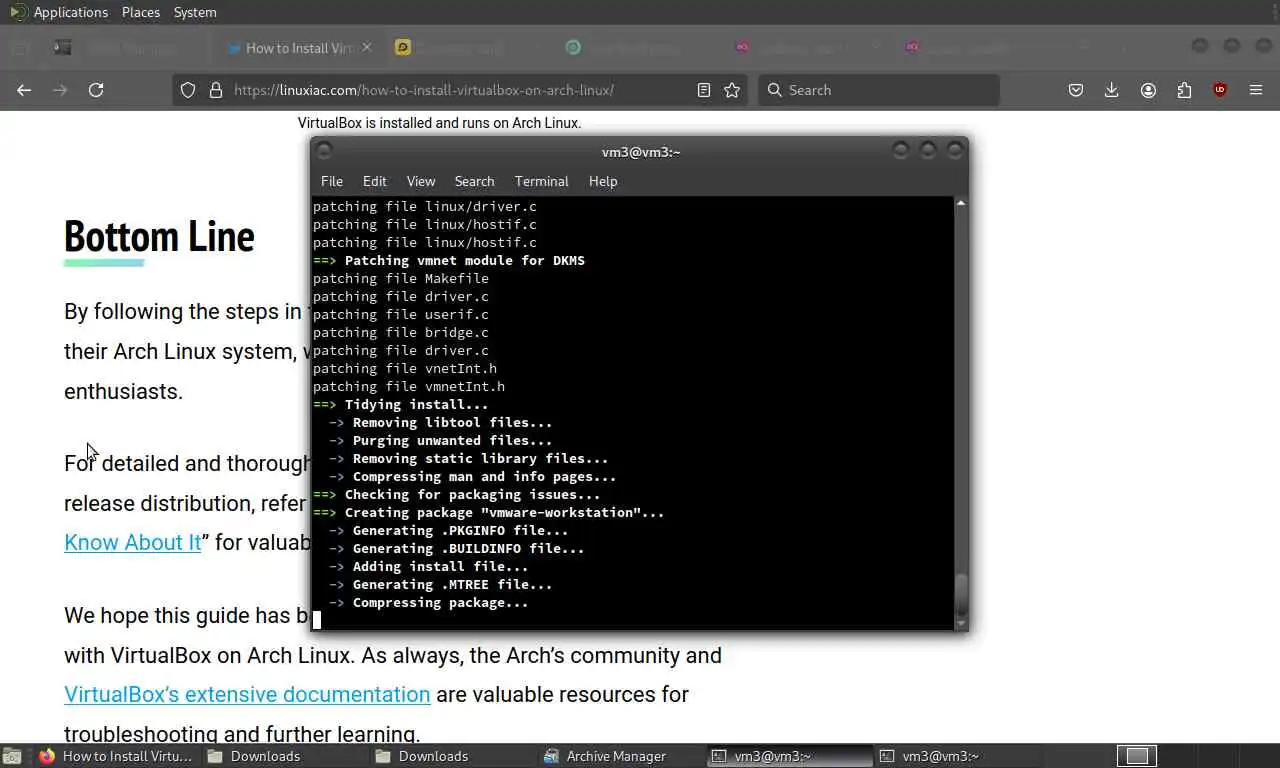Open the Firefox downloads arrow
This screenshot has width=1280, height=768.
(x=1111, y=90)
